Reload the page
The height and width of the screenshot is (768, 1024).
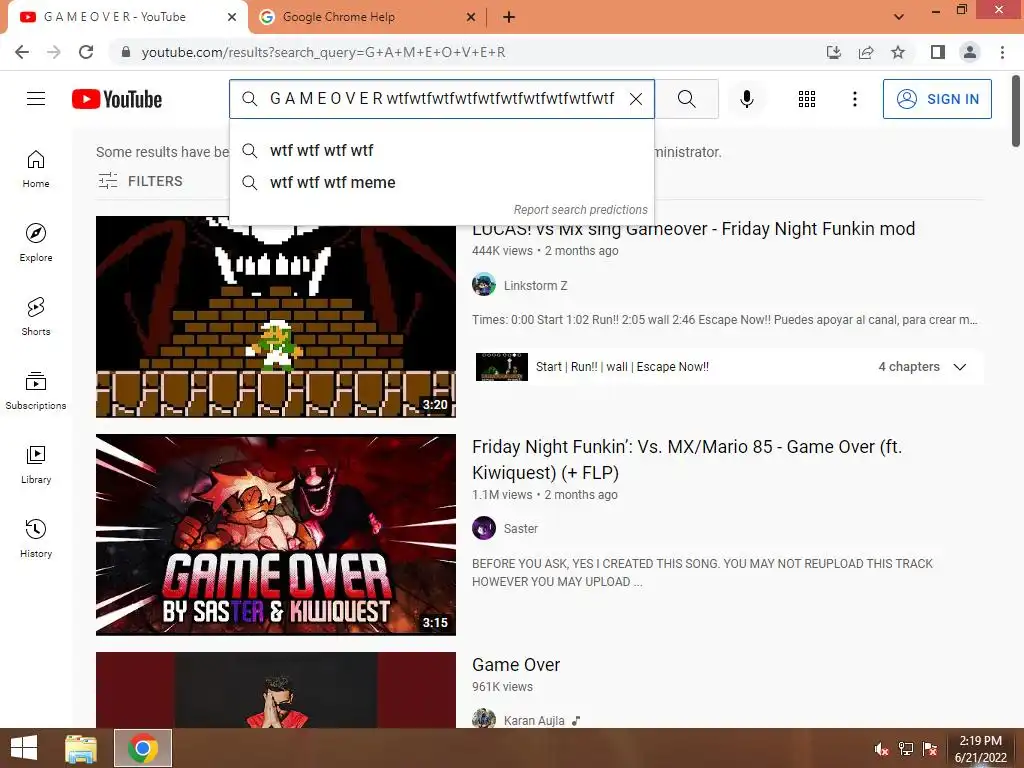pyautogui.click(x=86, y=52)
